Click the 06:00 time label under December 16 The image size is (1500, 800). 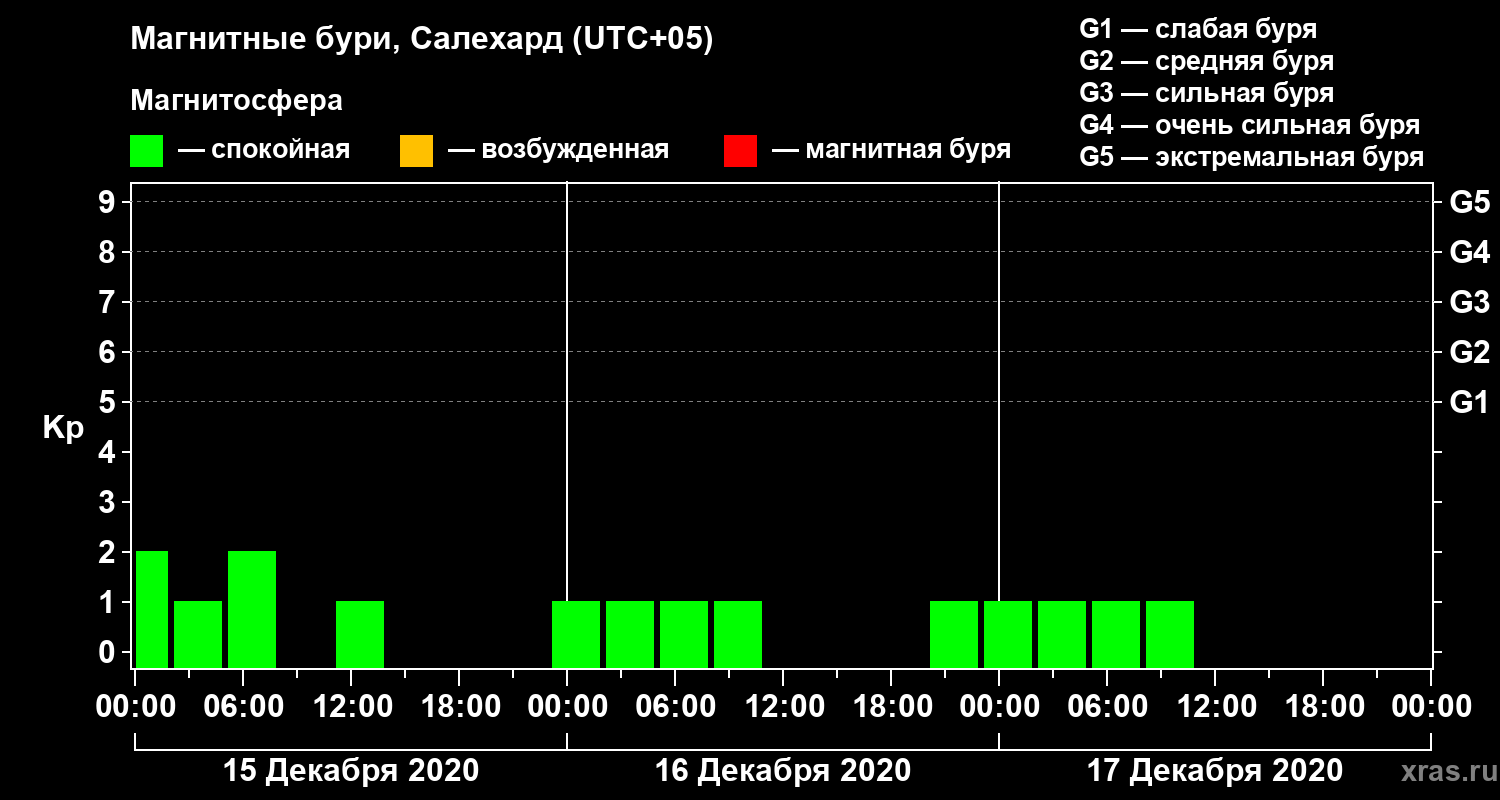tap(675, 706)
